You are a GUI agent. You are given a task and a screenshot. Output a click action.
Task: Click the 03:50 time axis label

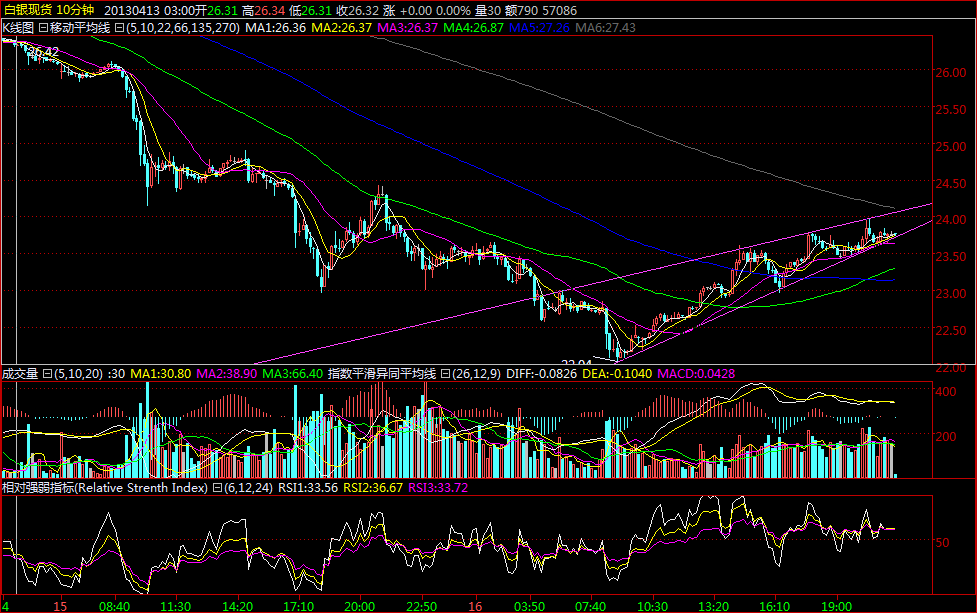click(529, 606)
